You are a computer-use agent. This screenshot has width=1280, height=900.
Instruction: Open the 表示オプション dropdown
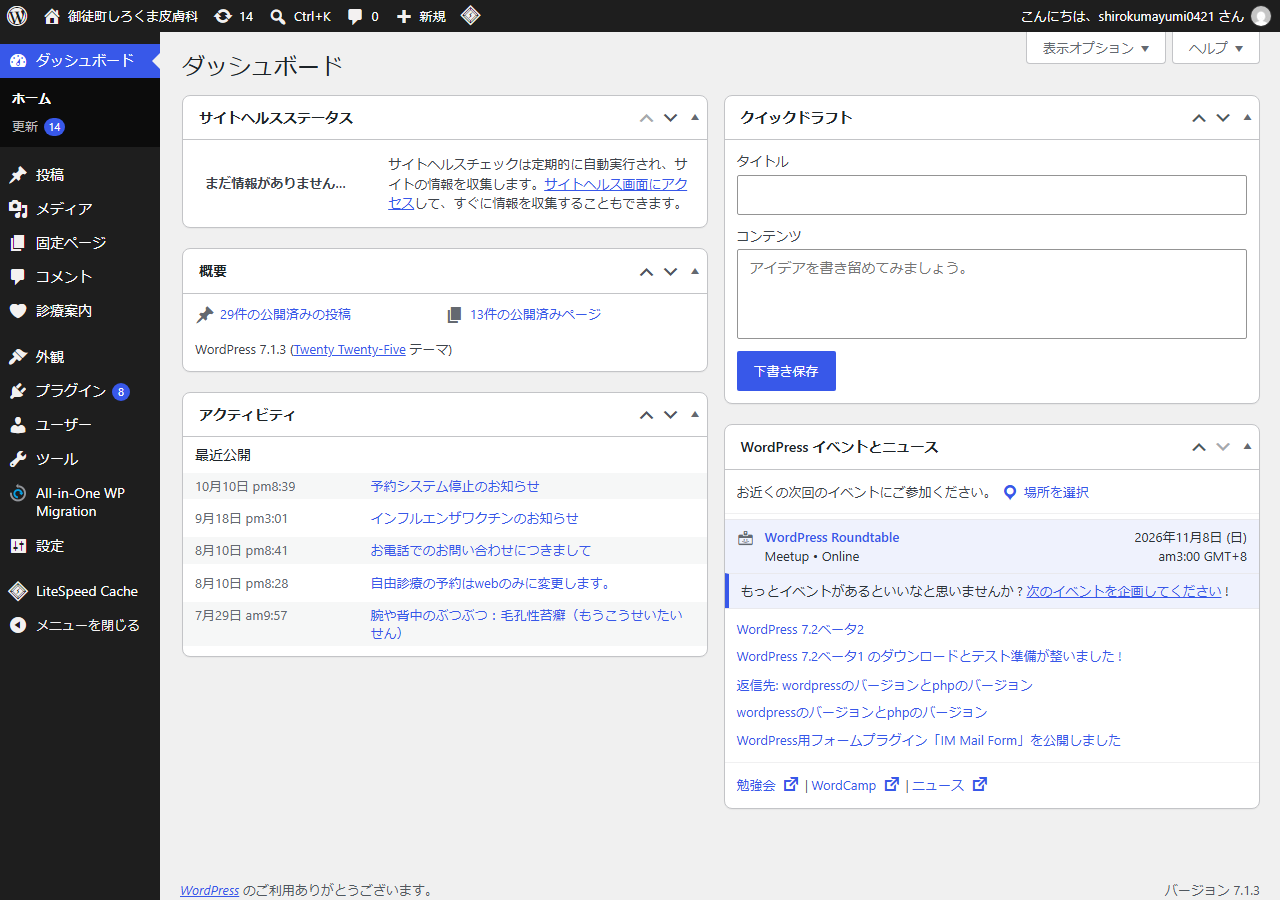click(1096, 48)
